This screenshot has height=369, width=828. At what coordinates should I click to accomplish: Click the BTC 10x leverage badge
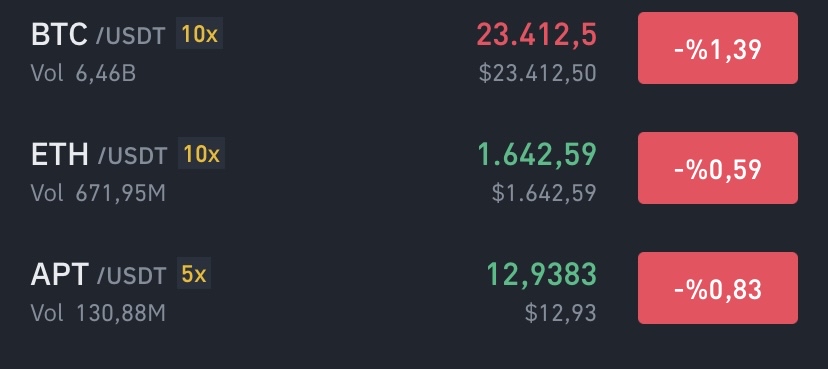200,35
